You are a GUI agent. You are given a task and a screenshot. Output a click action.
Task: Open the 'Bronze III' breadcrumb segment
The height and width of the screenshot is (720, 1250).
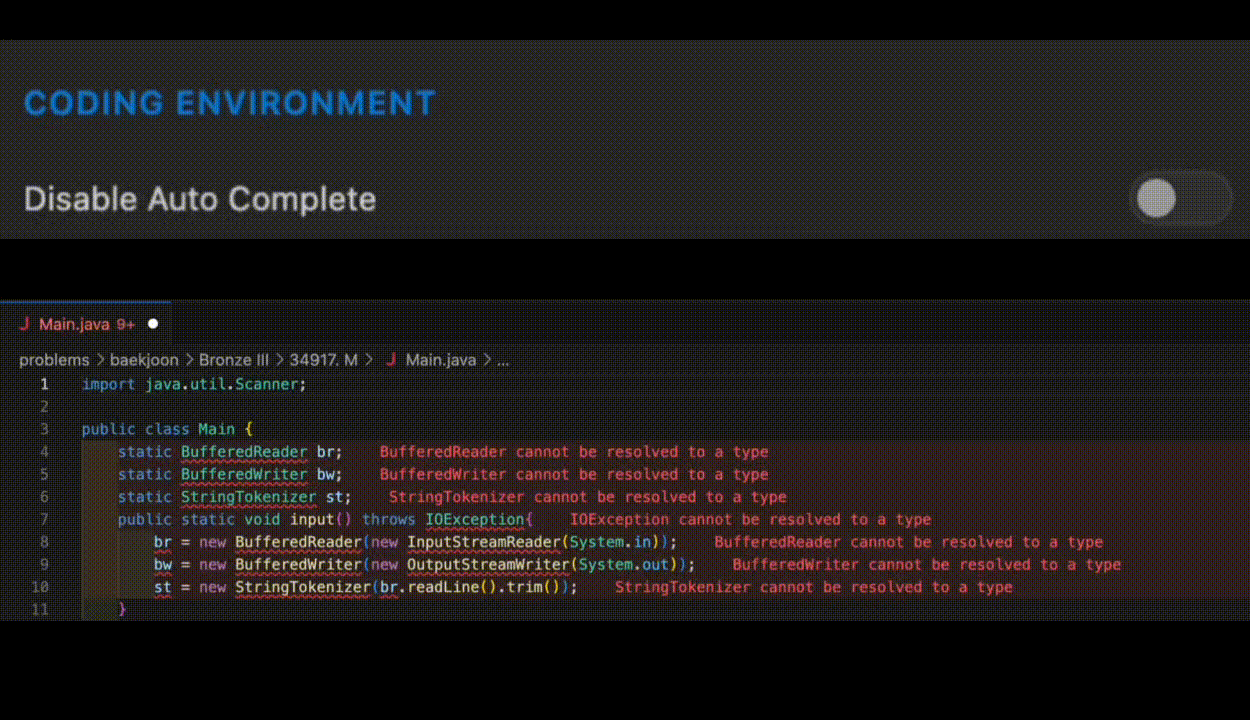click(x=234, y=360)
